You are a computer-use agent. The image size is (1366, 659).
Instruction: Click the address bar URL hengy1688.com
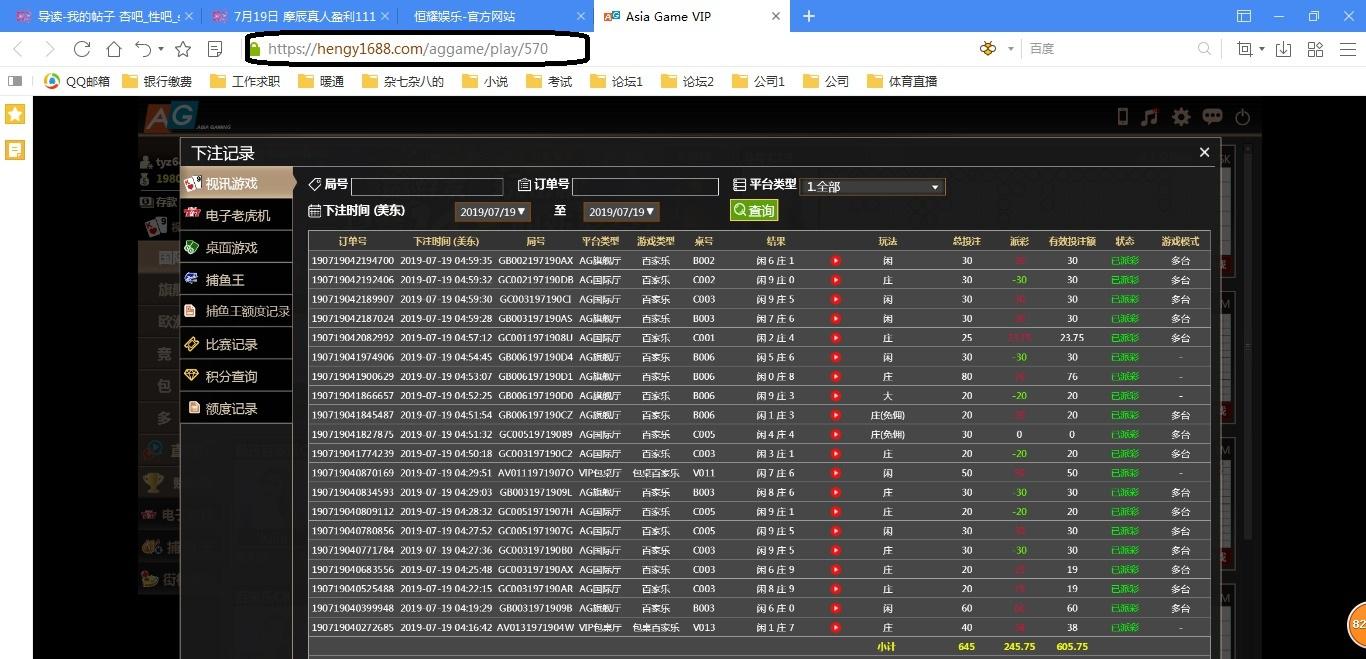click(408, 48)
